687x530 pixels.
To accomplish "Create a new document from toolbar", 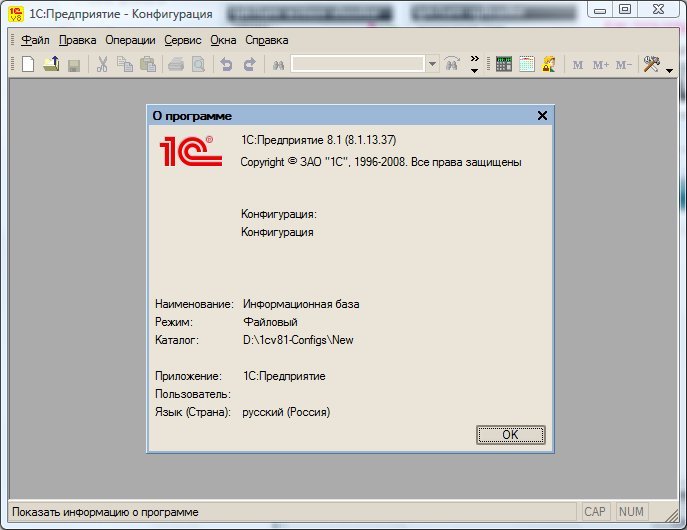I will point(28,64).
